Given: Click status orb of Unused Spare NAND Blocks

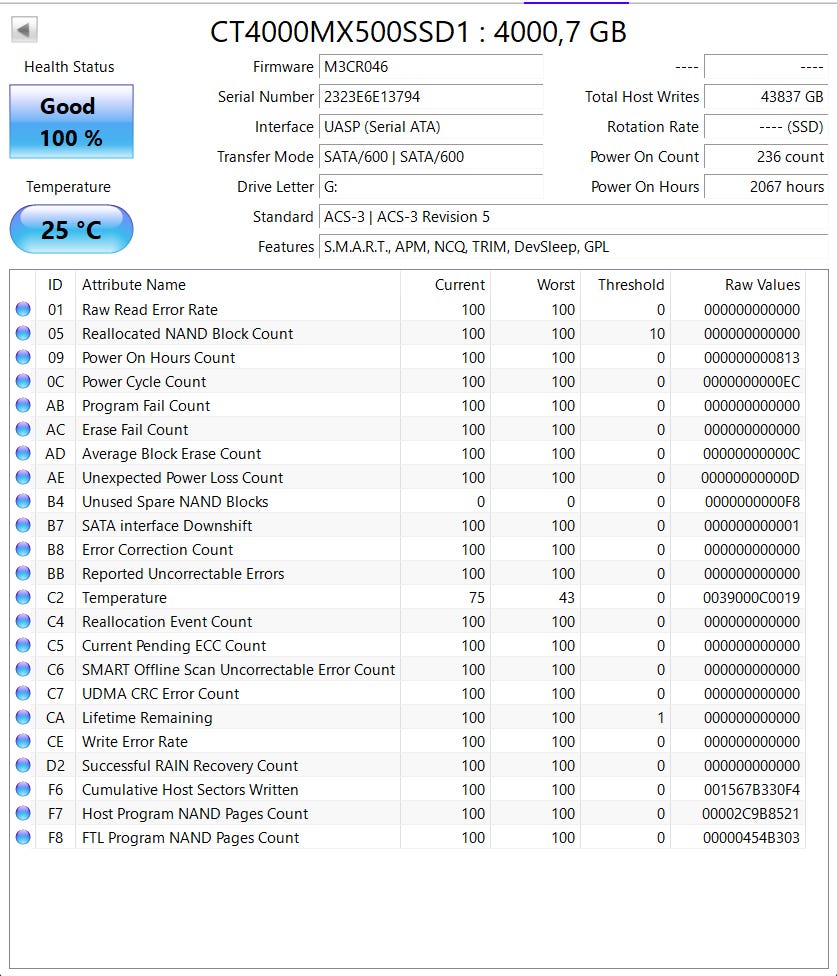Looking at the screenshot, I should point(23,501).
